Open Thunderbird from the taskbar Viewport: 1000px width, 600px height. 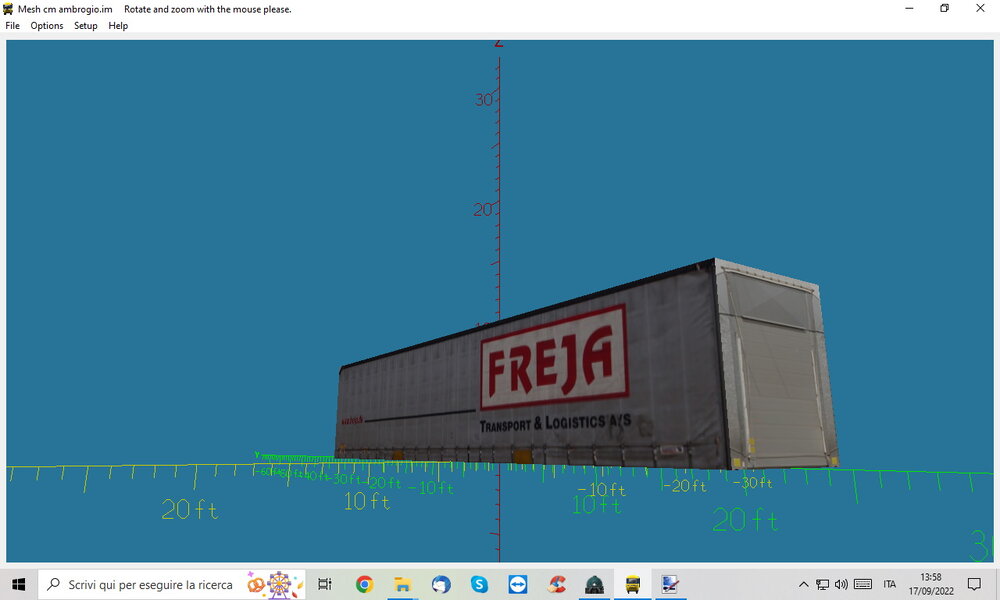[441, 584]
